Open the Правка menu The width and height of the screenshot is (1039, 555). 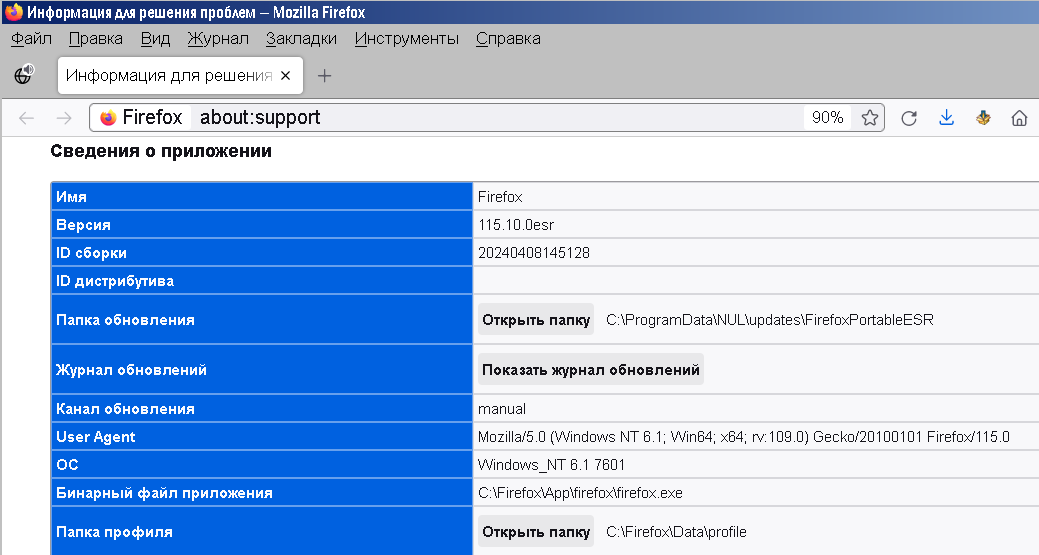pos(95,38)
